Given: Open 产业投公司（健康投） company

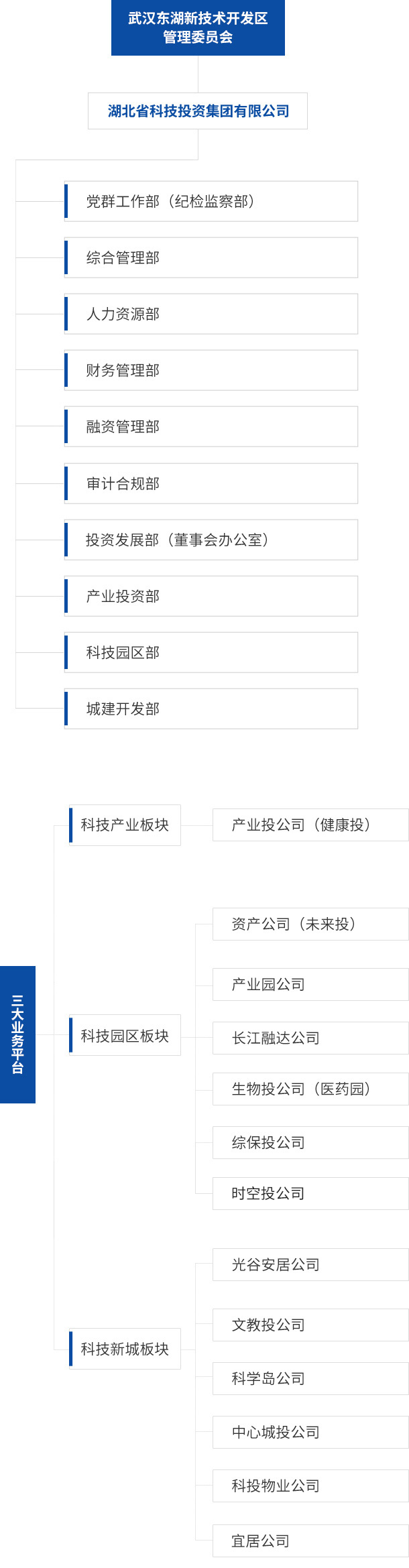Looking at the screenshot, I should pos(310,825).
